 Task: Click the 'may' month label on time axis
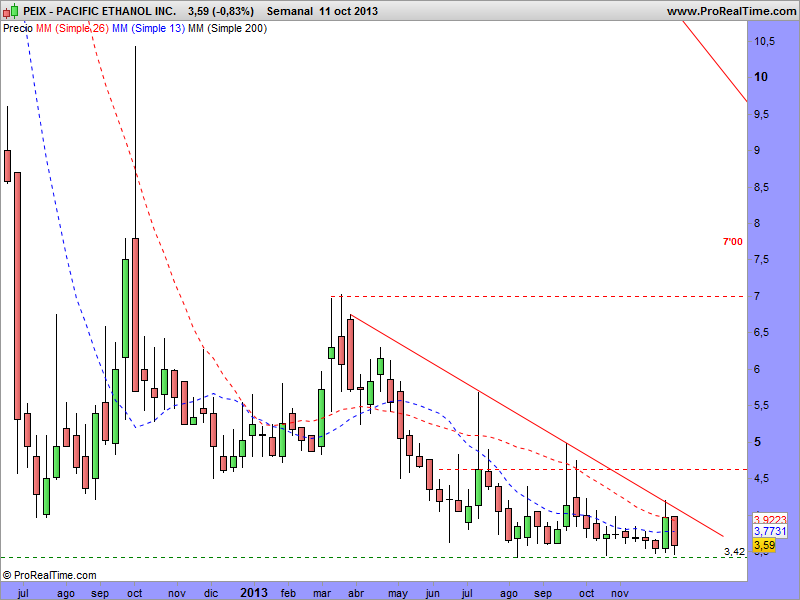coord(398,594)
